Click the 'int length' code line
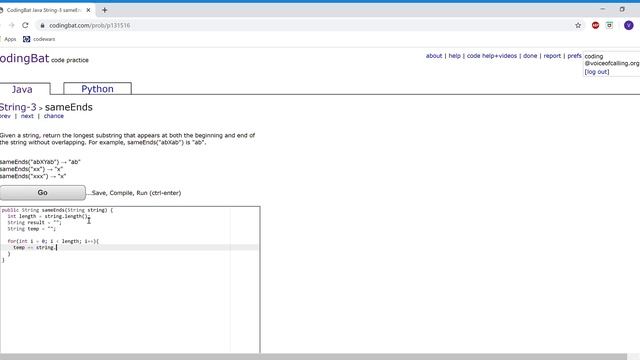 (x=49, y=216)
